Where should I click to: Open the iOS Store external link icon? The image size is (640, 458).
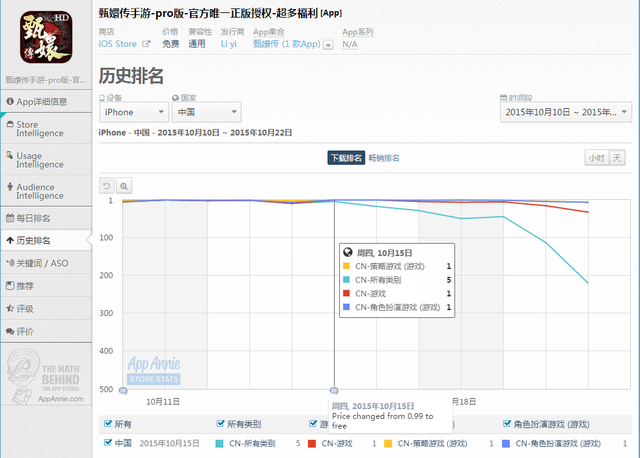coord(146,44)
